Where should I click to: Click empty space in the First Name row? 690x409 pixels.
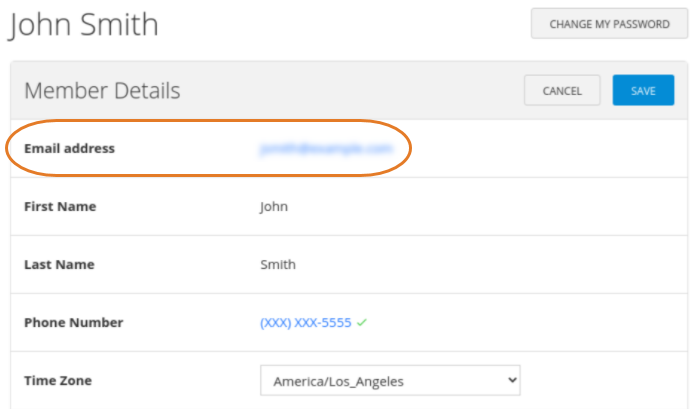(484, 206)
